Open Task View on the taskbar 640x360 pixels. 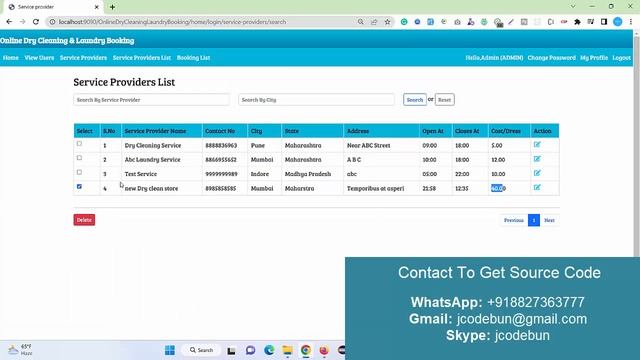tap(231, 350)
